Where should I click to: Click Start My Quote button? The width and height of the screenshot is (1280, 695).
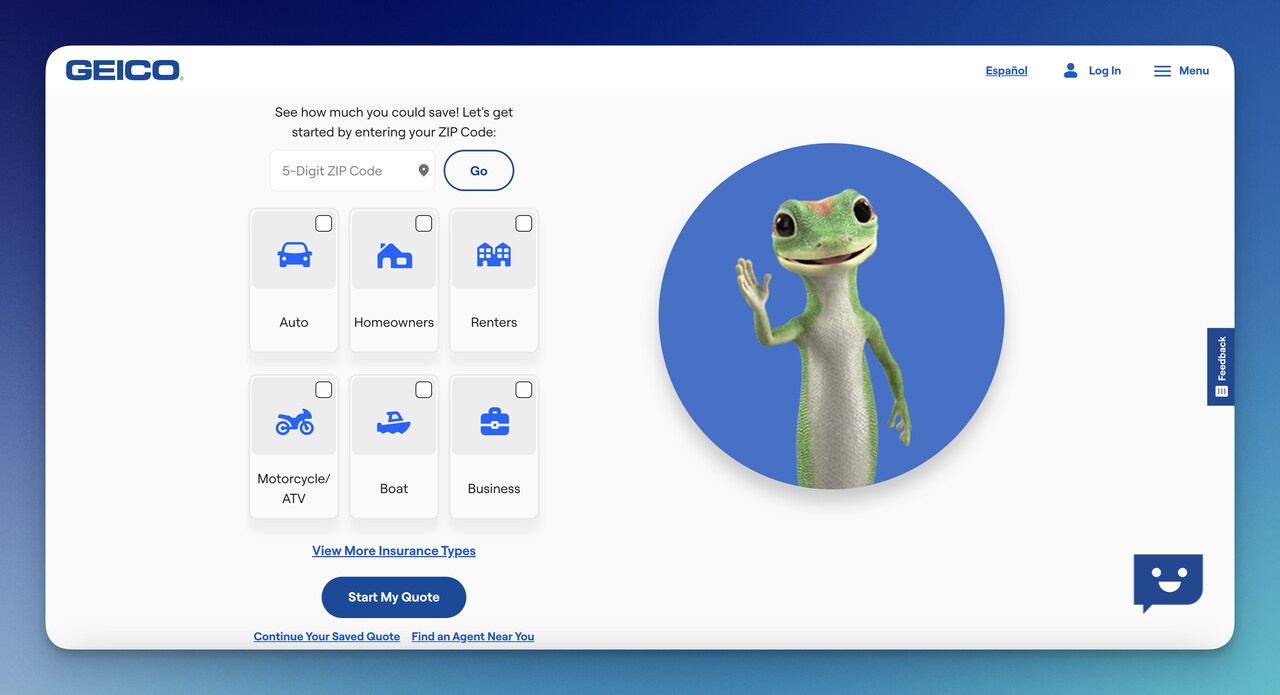(394, 597)
